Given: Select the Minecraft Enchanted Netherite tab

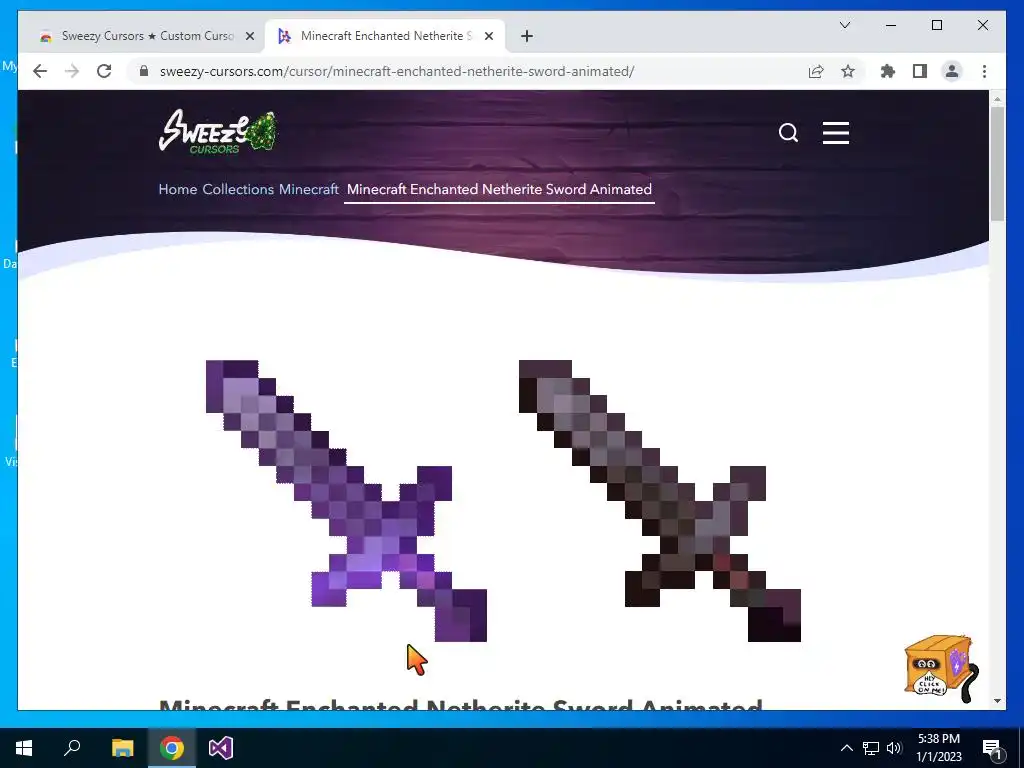Looking at the screenshot, I should (x=385, y=36).
